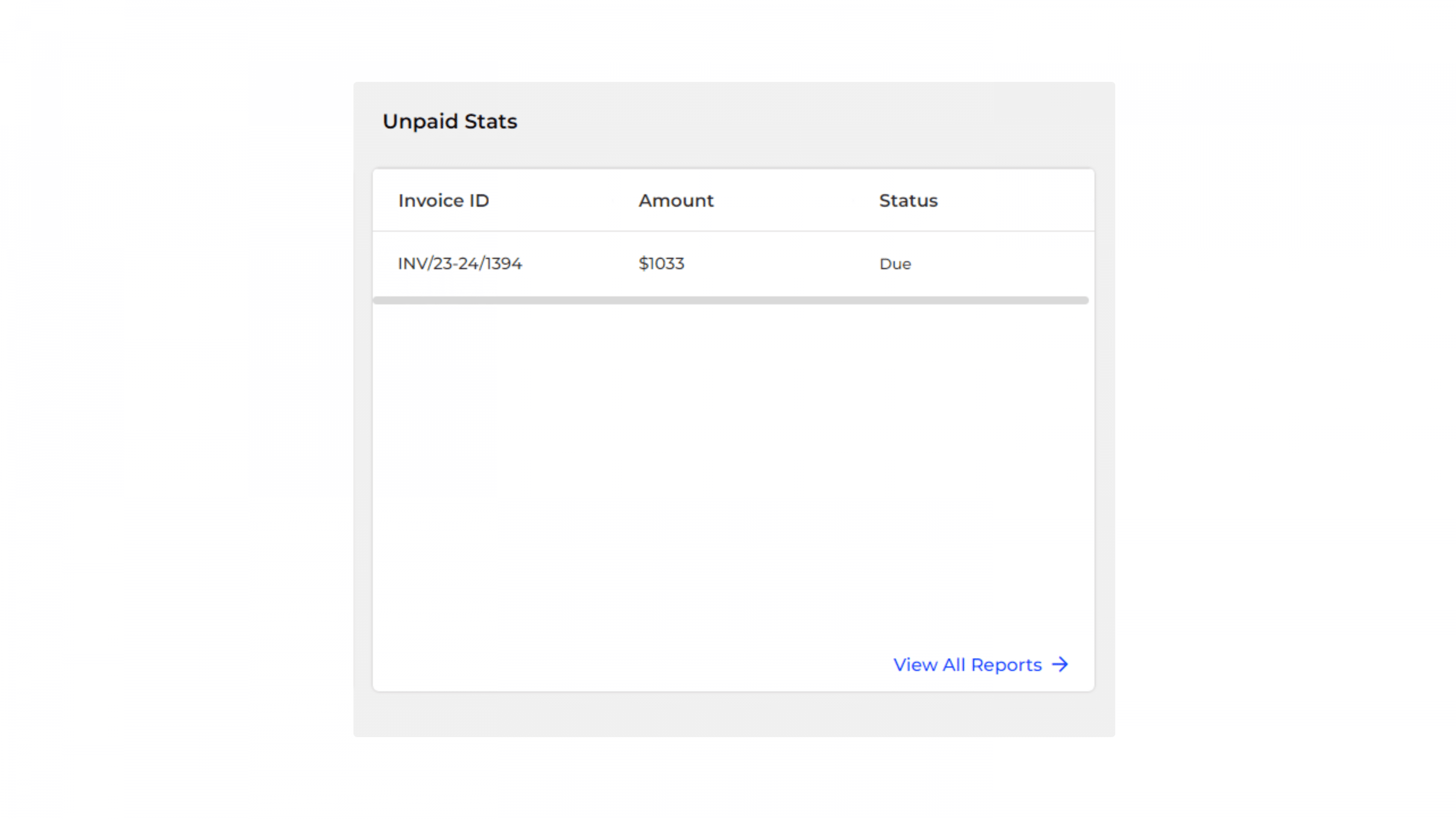This screenshot has height=819, width=1456.
Task: Click the header row space right of Status
Action: [1015, 201]
